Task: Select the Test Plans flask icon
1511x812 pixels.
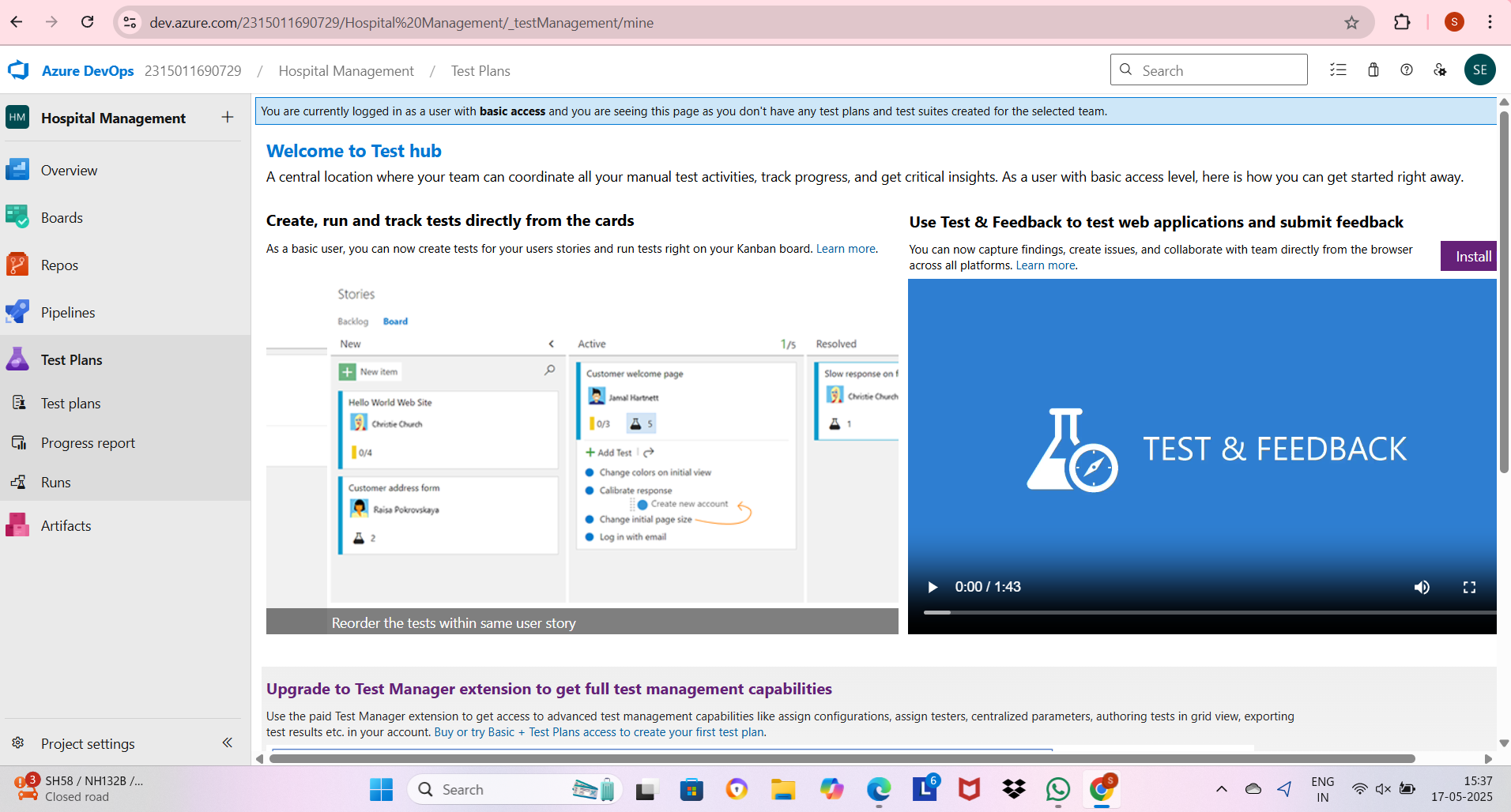Action: pyautogui.click(x=17, y=359)
